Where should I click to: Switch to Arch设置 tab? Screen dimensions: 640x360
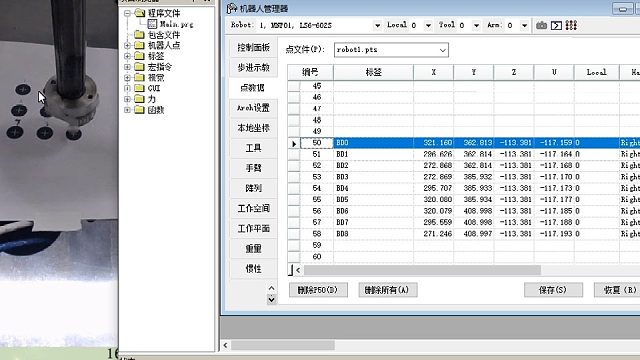click(x=253, y=108)
